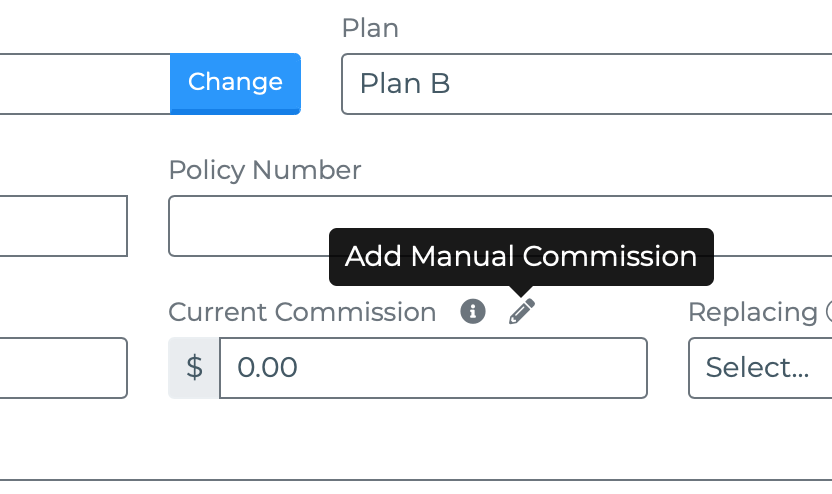Click the Plan label above Plan B
This screenshot has width=832, height=494.
coord(370,28)
